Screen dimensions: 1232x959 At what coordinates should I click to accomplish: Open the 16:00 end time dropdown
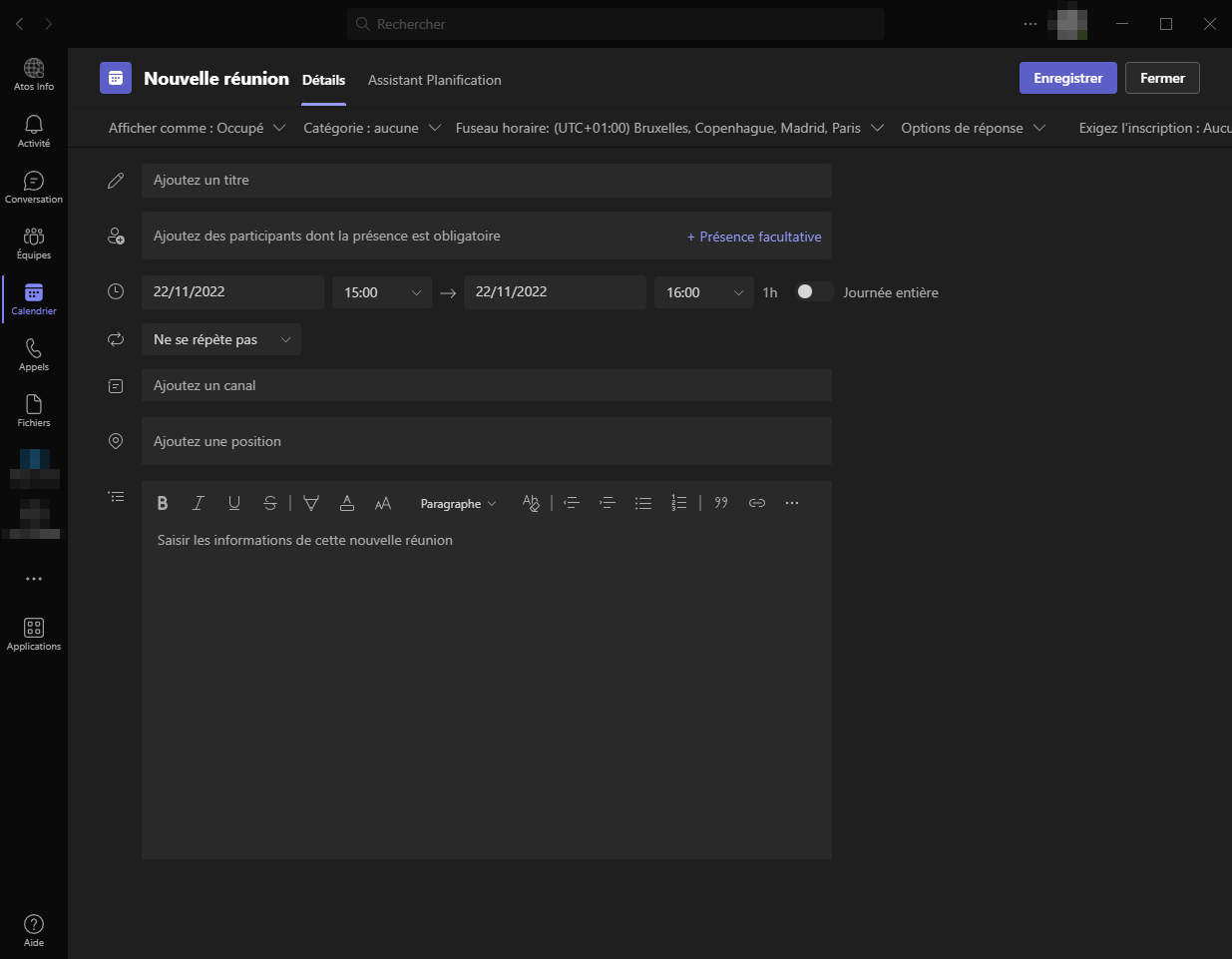704,292
